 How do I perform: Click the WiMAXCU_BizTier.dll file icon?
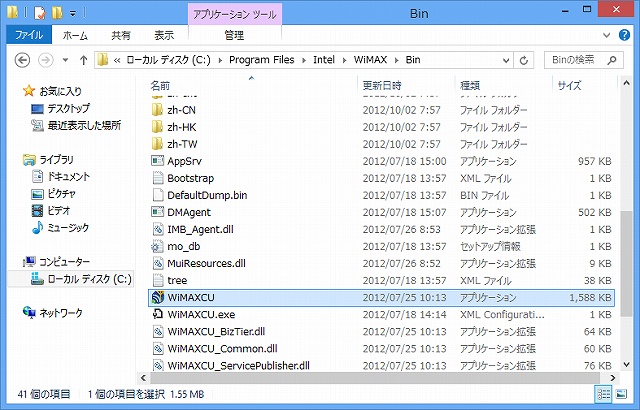pos(158,331)
